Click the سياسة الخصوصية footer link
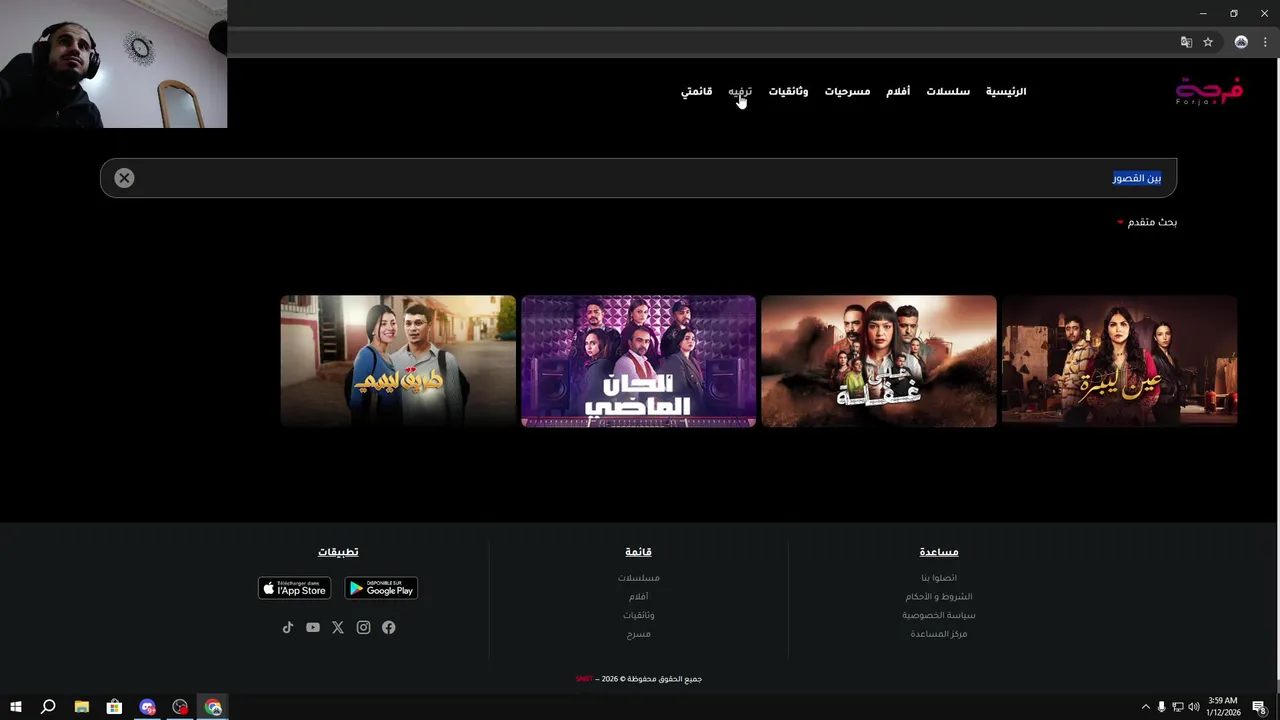 (939, 615)
